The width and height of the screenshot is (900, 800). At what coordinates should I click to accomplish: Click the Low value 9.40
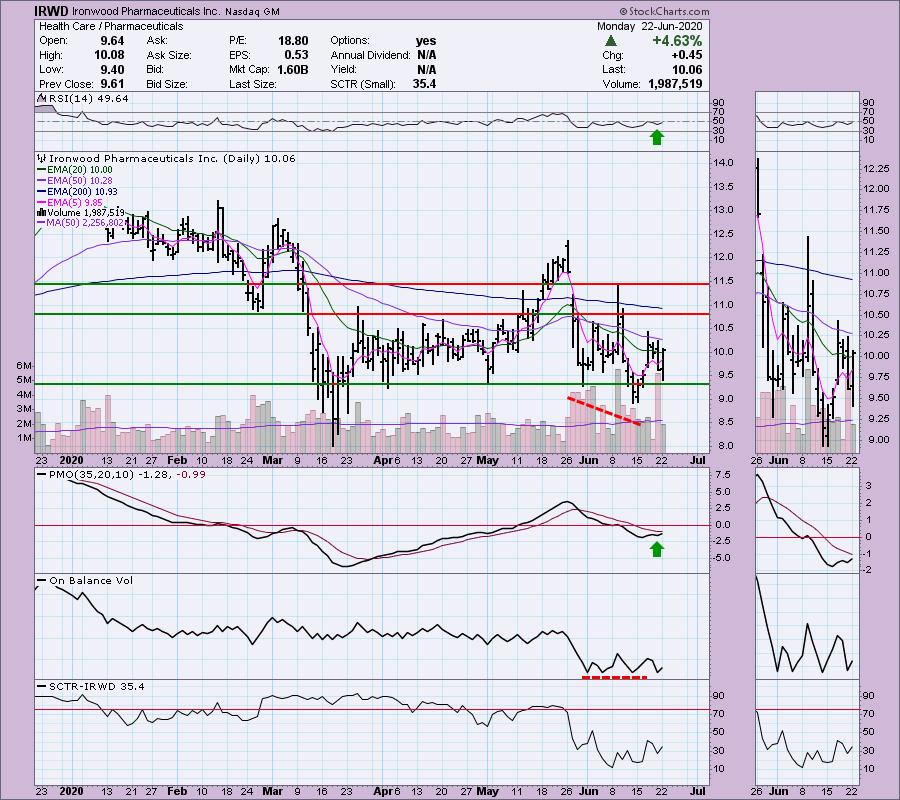[112, 69]
